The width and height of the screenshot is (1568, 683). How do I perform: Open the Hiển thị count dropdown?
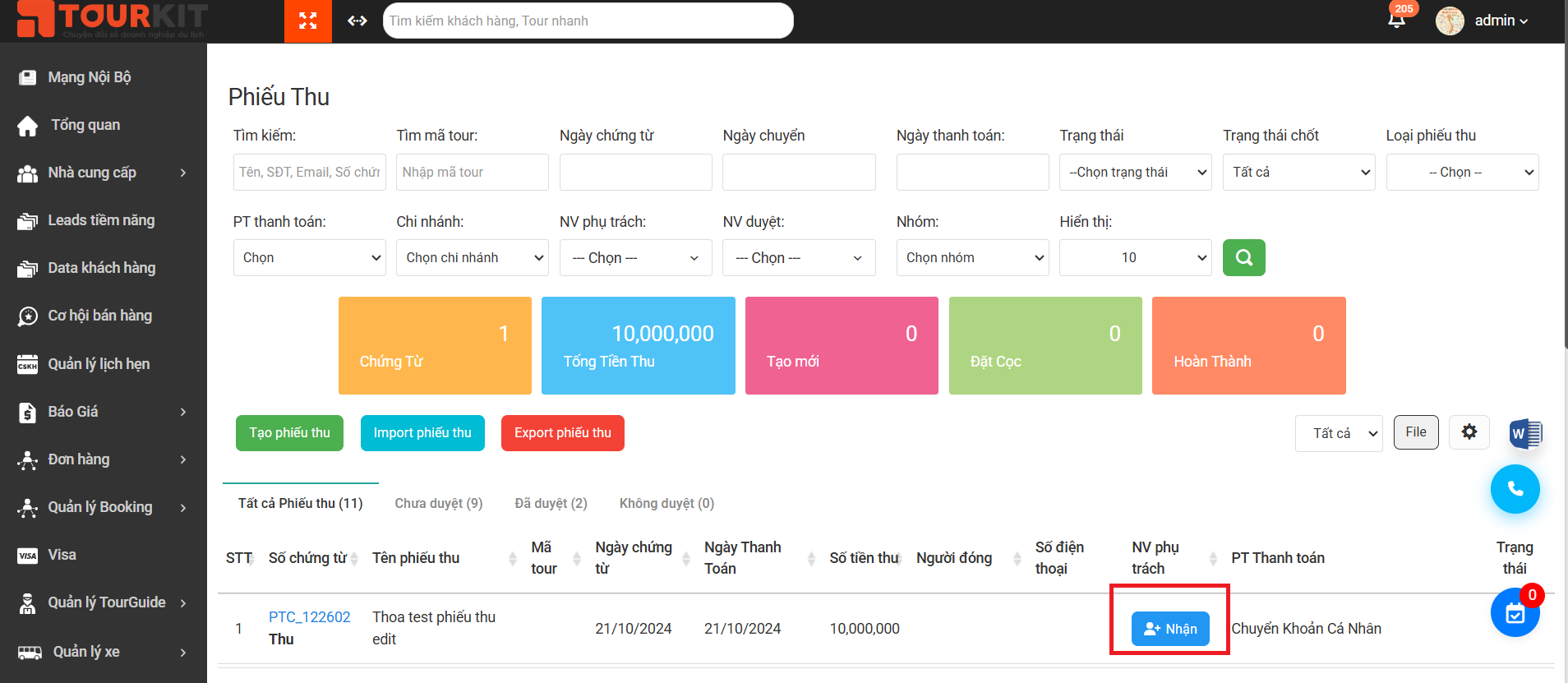[1136, 258]
